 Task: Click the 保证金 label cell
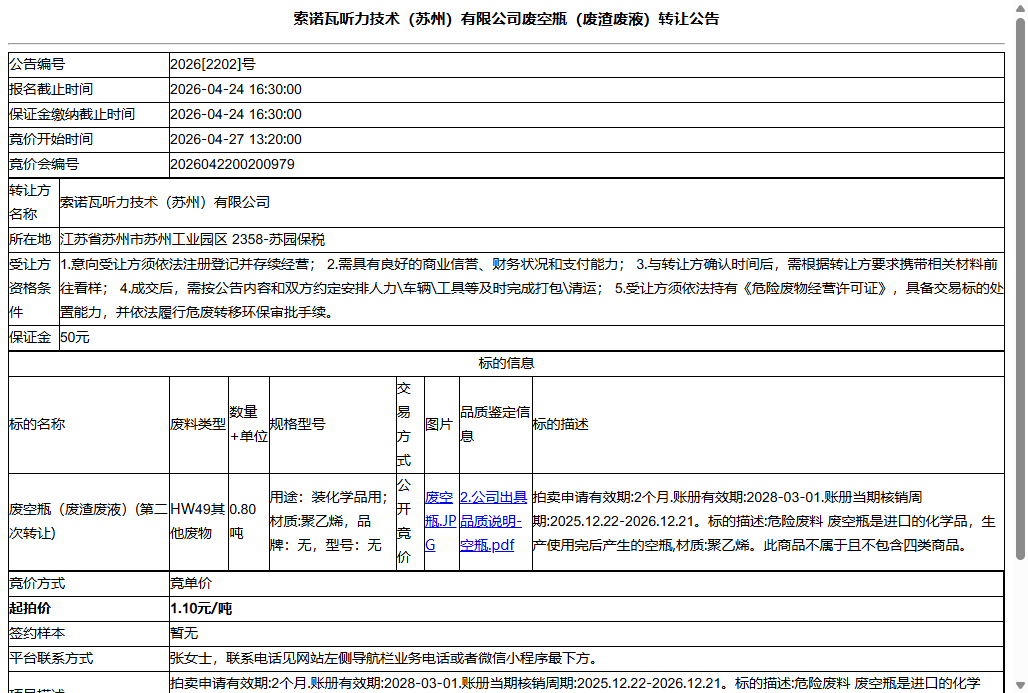pos(33,338)
